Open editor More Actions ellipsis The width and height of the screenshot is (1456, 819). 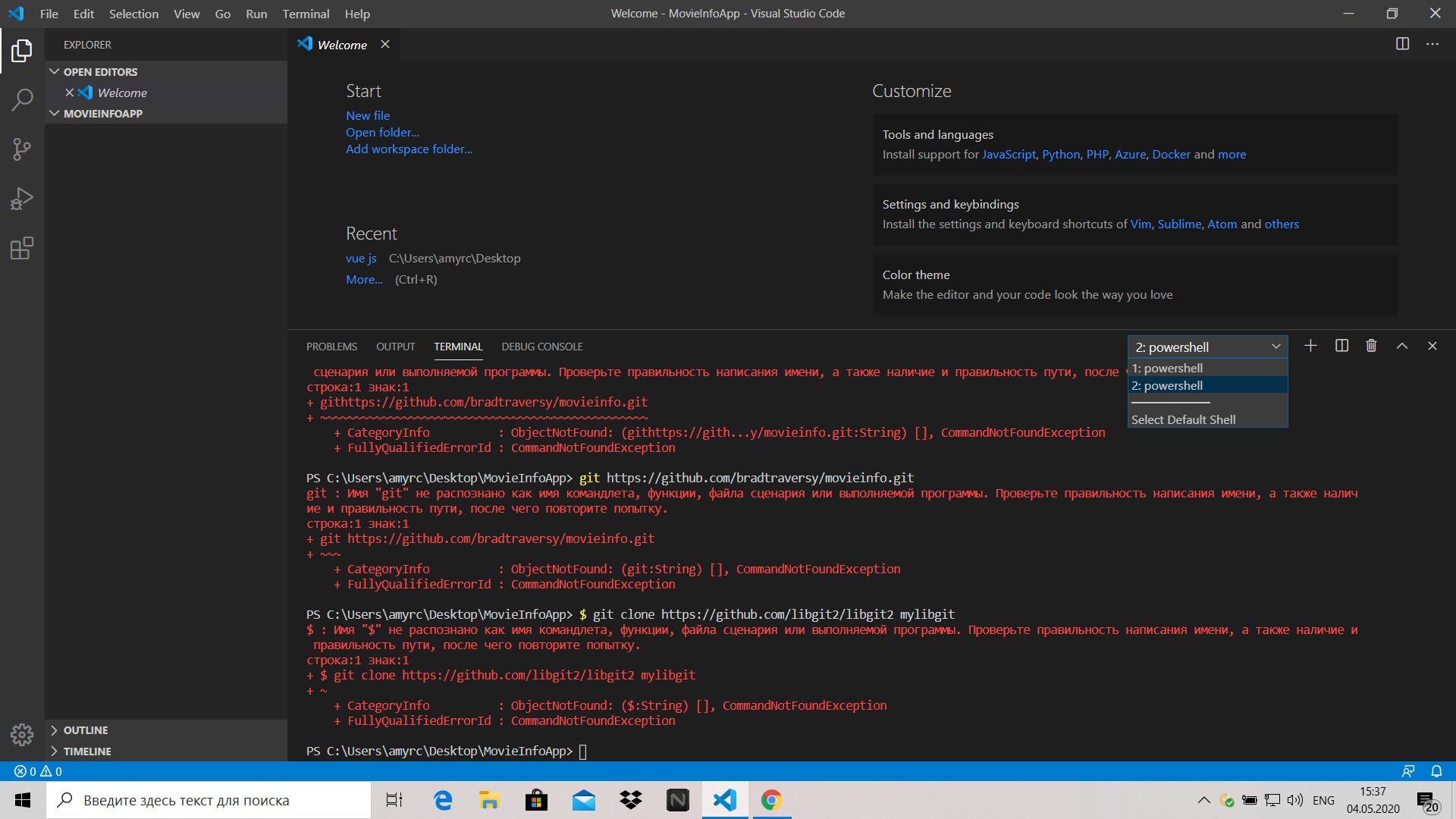tap(1432, 44)
